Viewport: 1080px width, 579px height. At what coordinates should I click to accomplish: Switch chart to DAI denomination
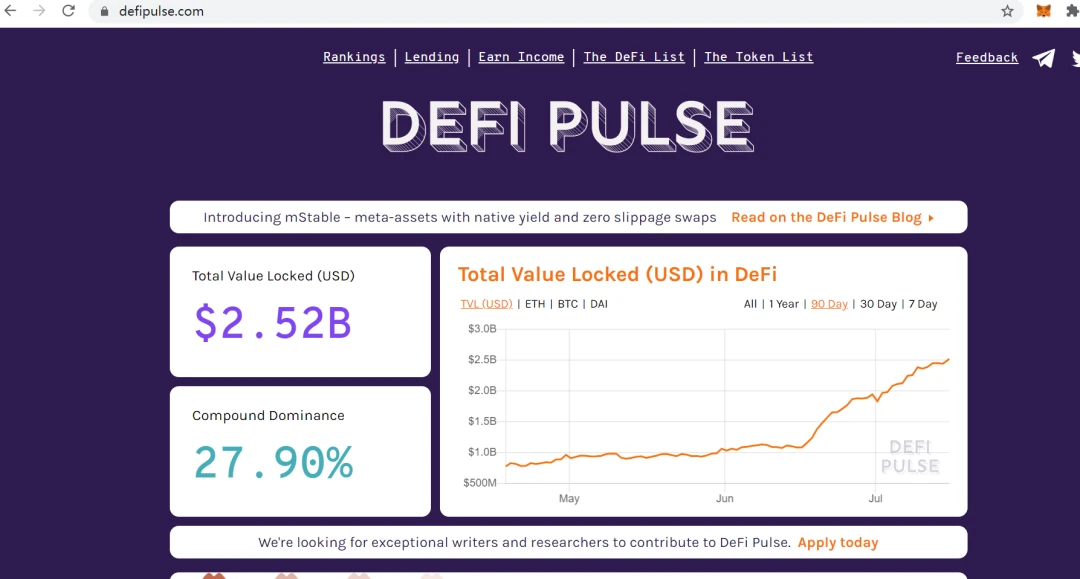599,304
